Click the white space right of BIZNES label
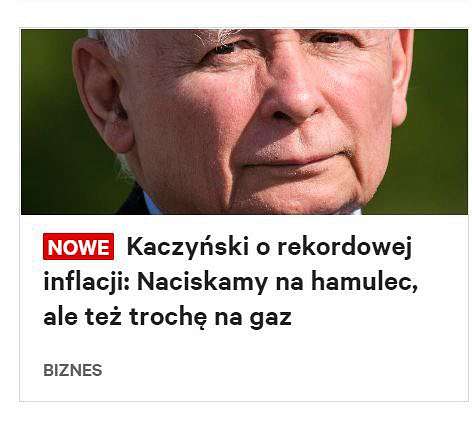Image resolution: width=472 pixels, height=424 pixels. (283, 370)
